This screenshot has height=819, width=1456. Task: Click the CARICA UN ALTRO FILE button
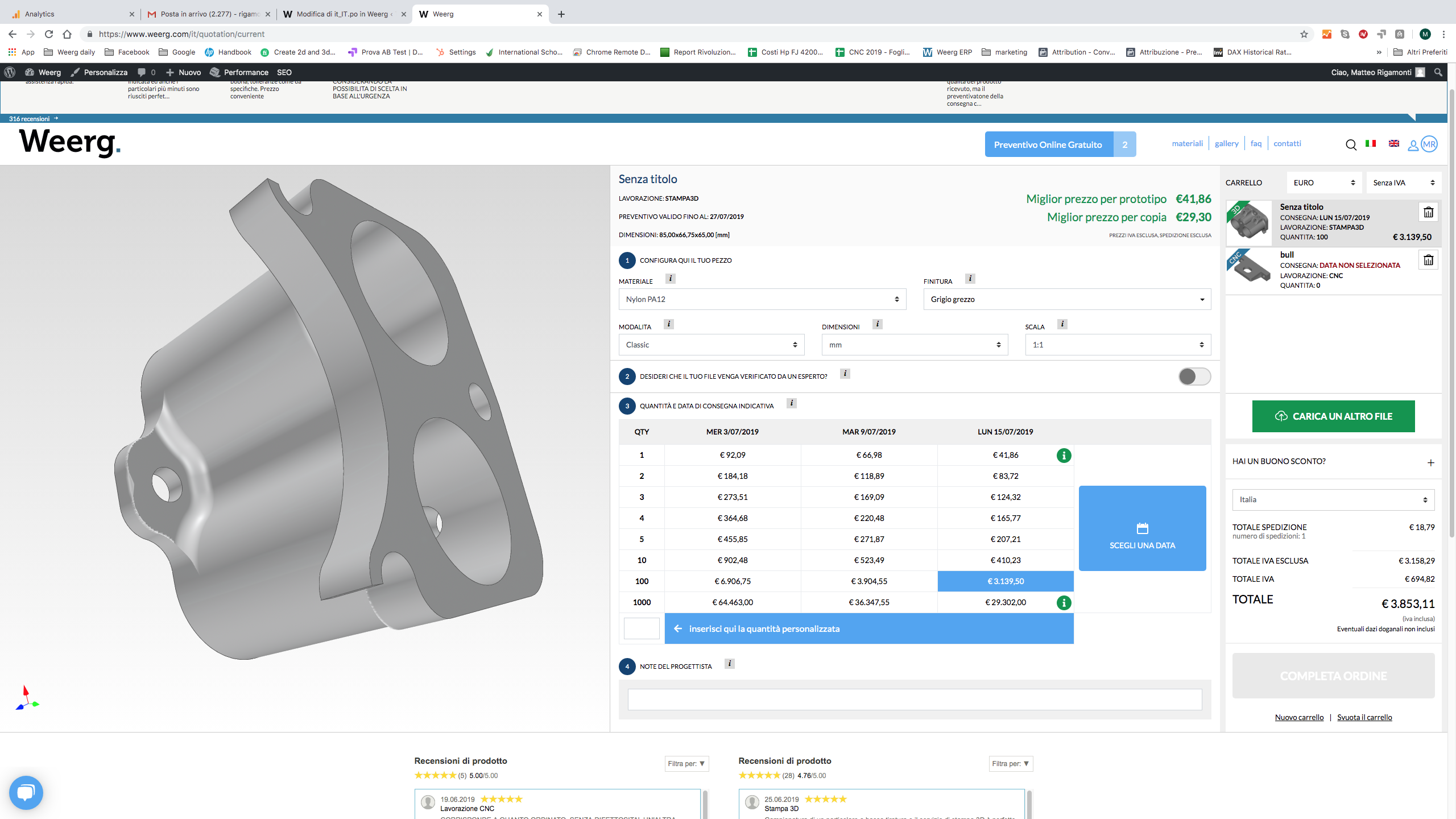pos(1333,416)
